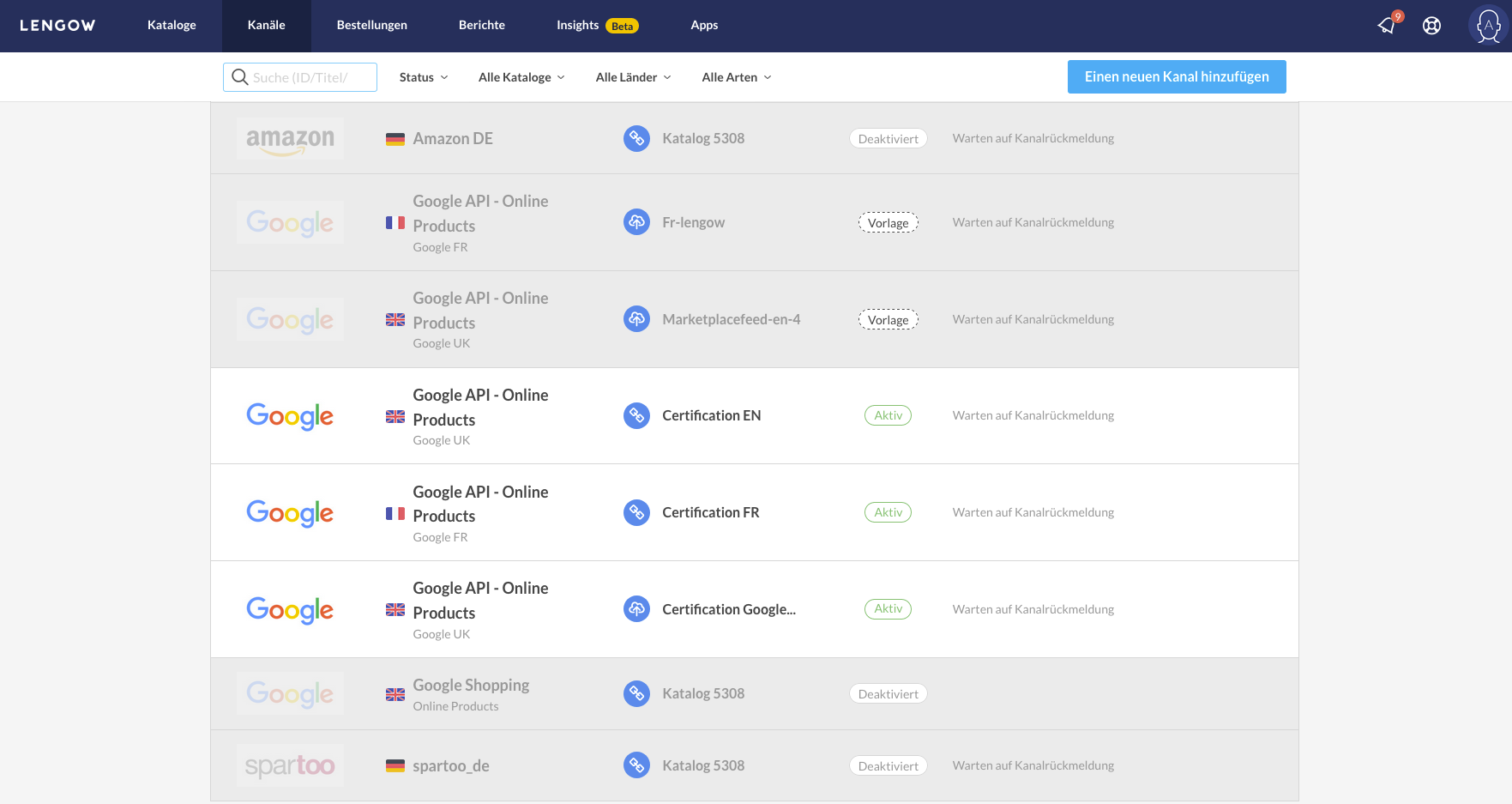Open the Kanäle menu

coord(267,26)
